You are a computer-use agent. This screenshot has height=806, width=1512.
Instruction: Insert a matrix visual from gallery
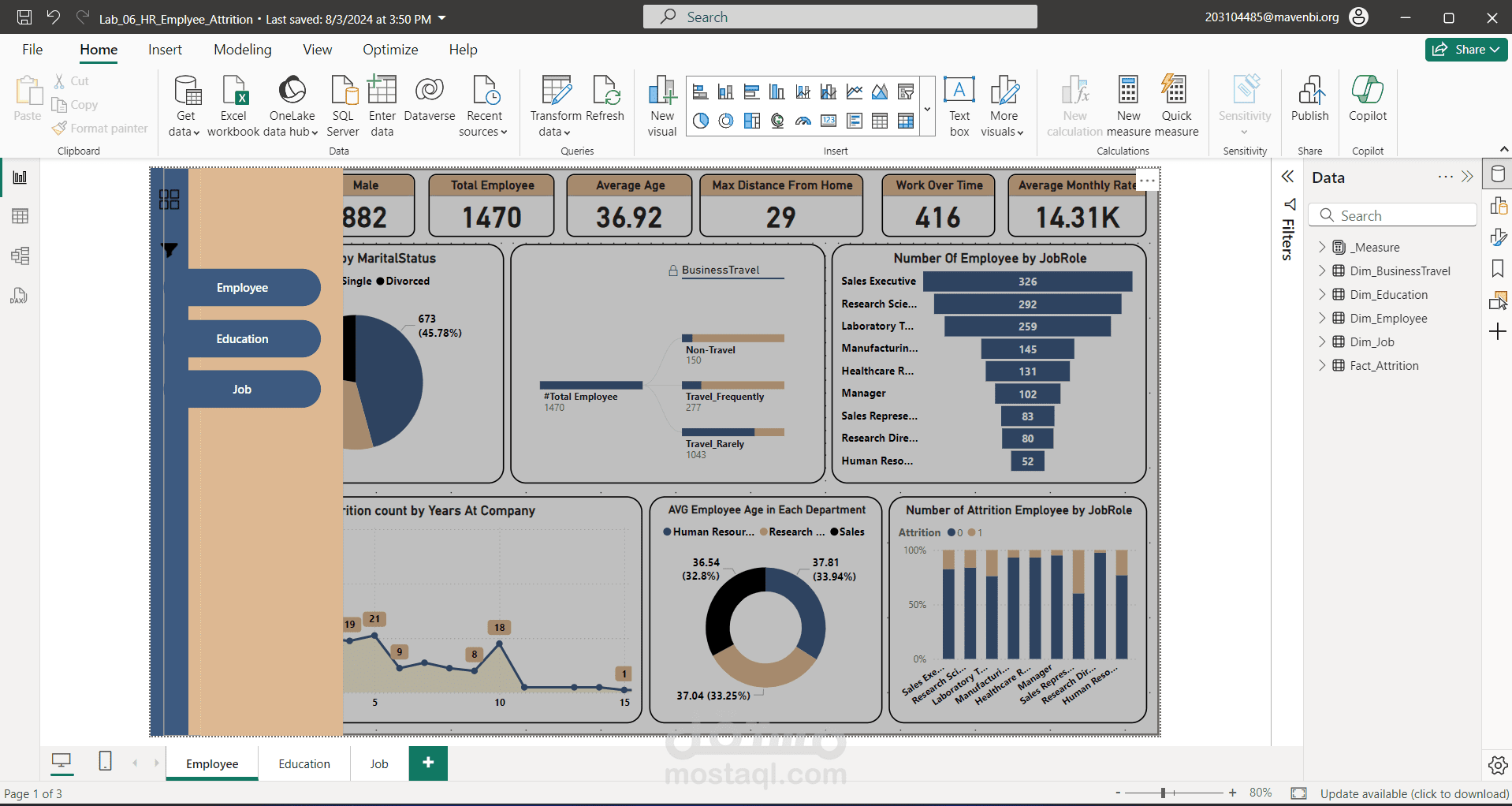(x=906, y=121)
